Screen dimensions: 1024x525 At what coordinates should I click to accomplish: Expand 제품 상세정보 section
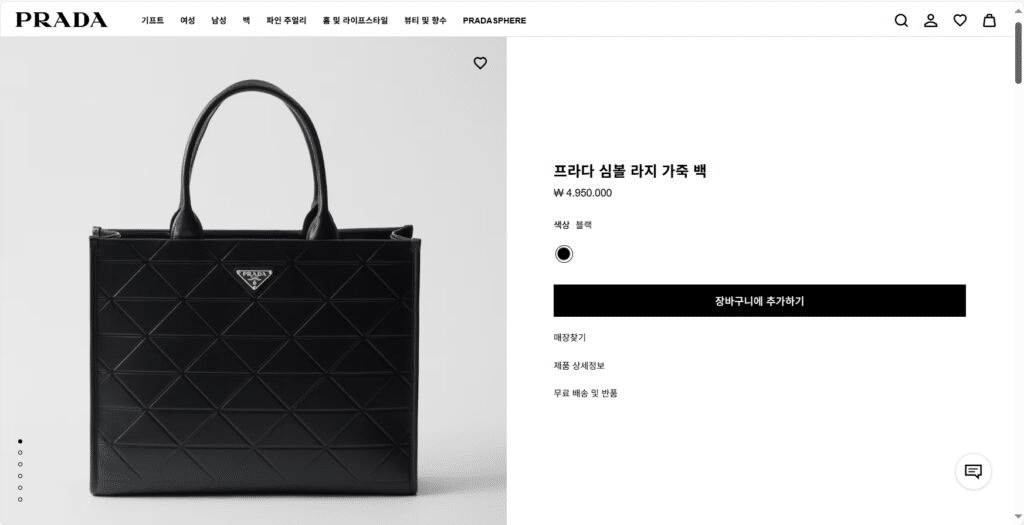tap(579, 366)
